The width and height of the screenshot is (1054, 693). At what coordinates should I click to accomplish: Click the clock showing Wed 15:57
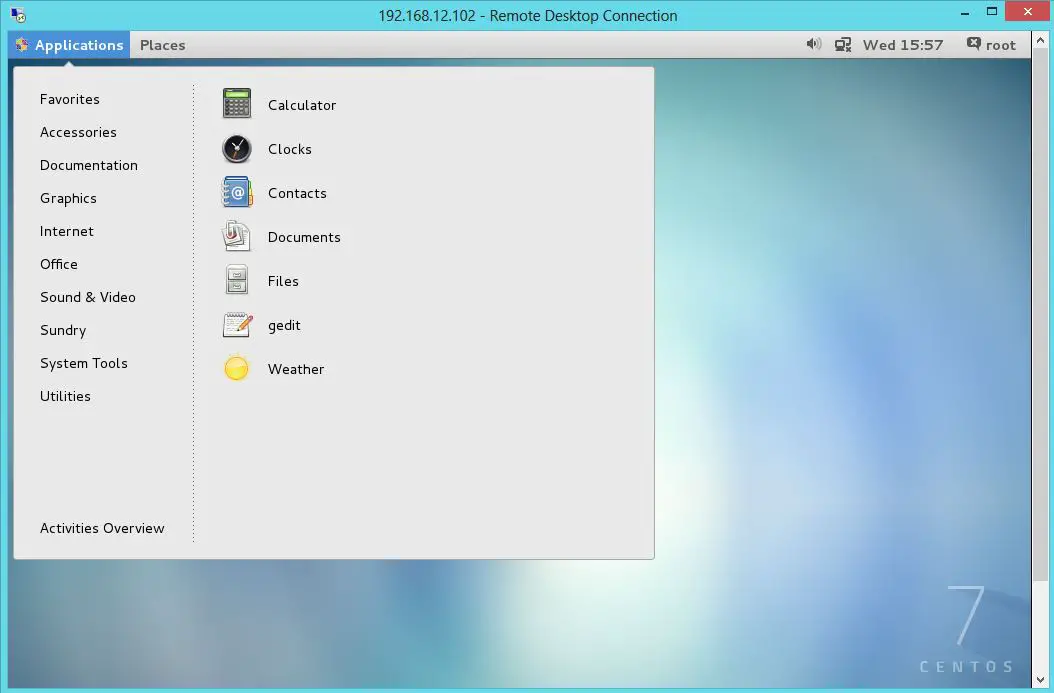[900, 44]
